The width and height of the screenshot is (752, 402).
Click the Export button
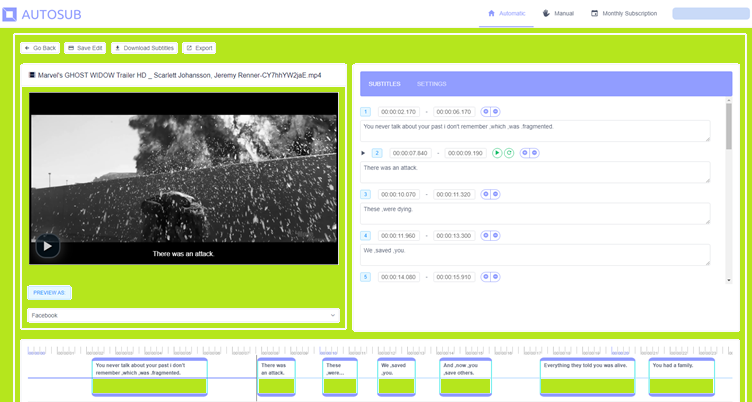point(199,48)
